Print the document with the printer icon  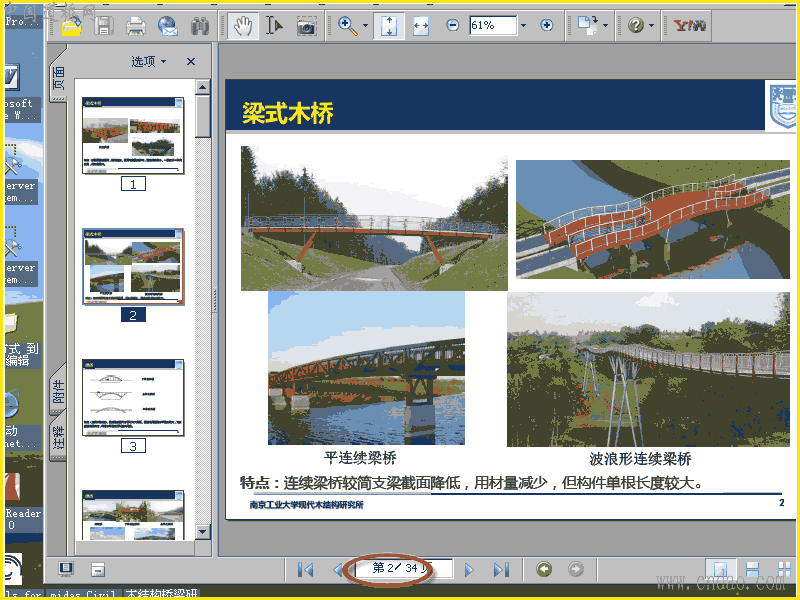coord(136,25)
